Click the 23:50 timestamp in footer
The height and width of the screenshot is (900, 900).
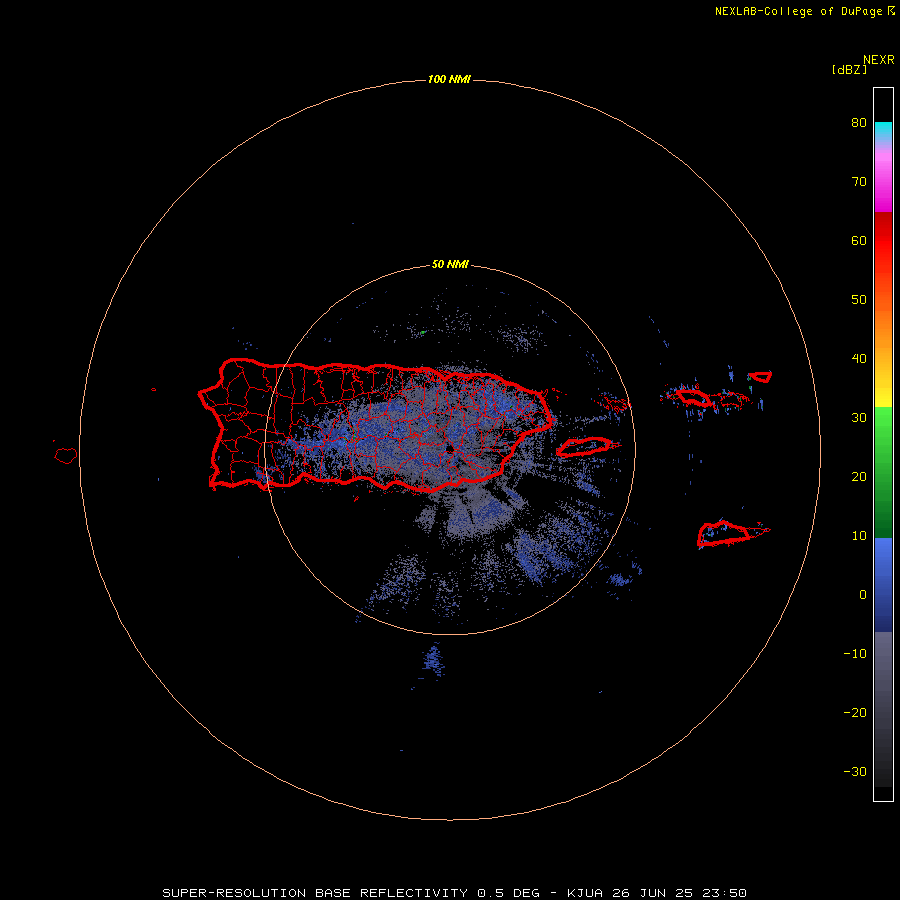point(724,893)
